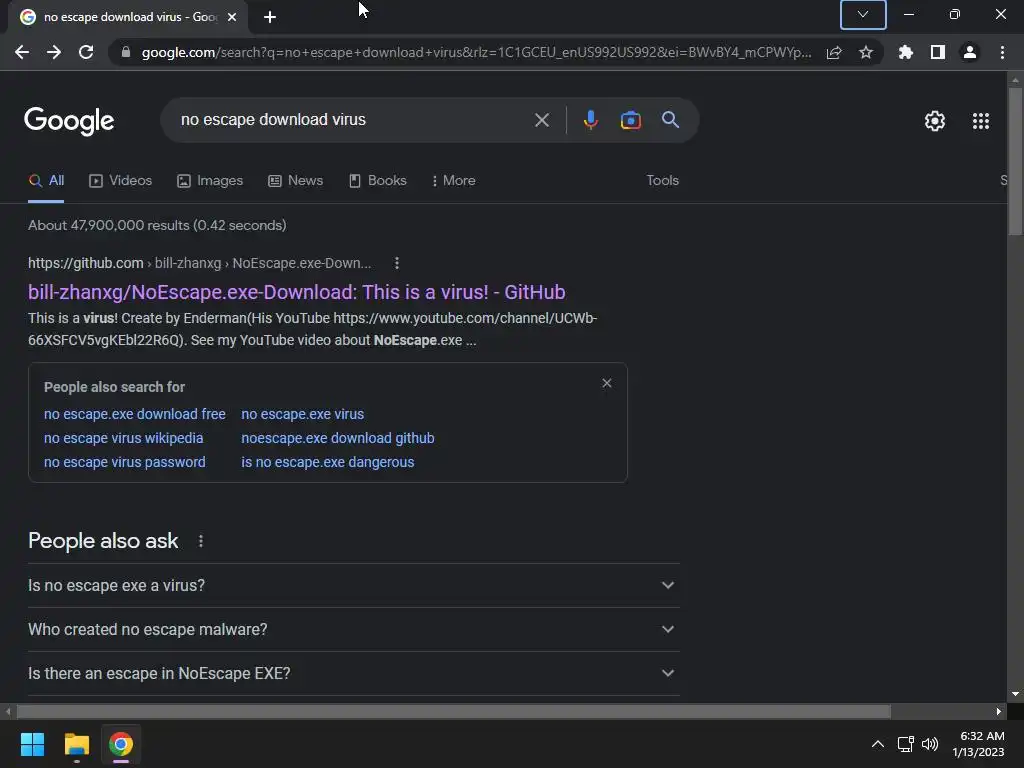The image size is (1024, 768).
Task: Open the More search filters menu
Action: (x=453, y=180)
